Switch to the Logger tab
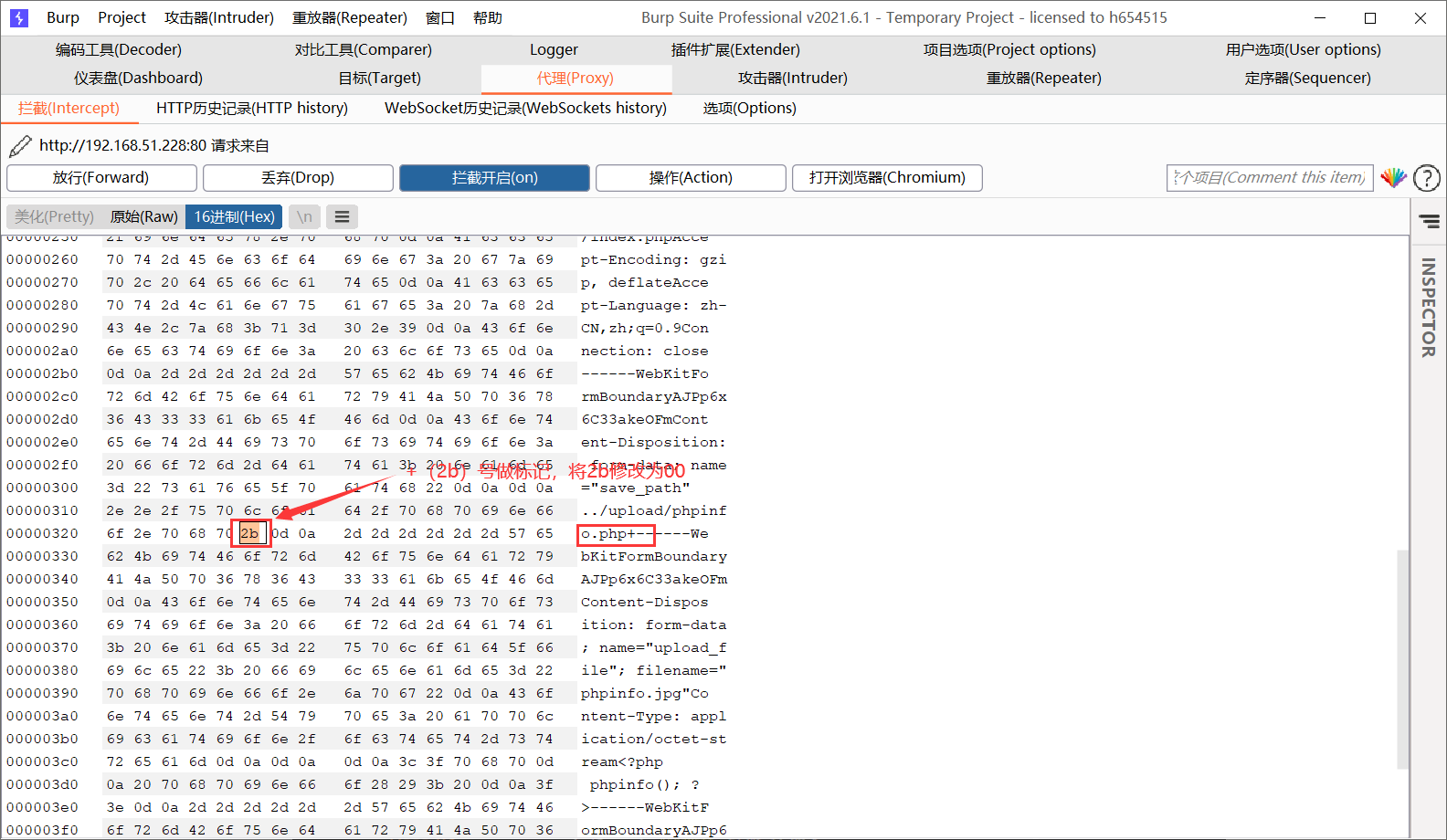The image size is (1447, 840). click(x=554, y=49)
